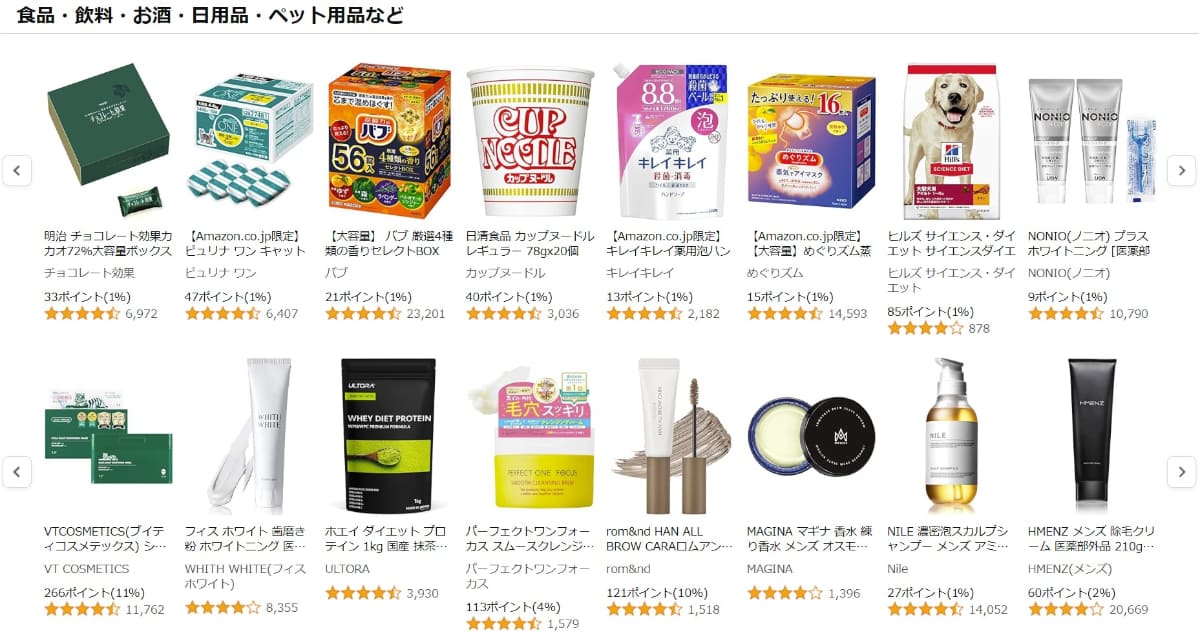View star rating for バブ with 23,201 reviews

pyautogui.click(x=364, y=313)
